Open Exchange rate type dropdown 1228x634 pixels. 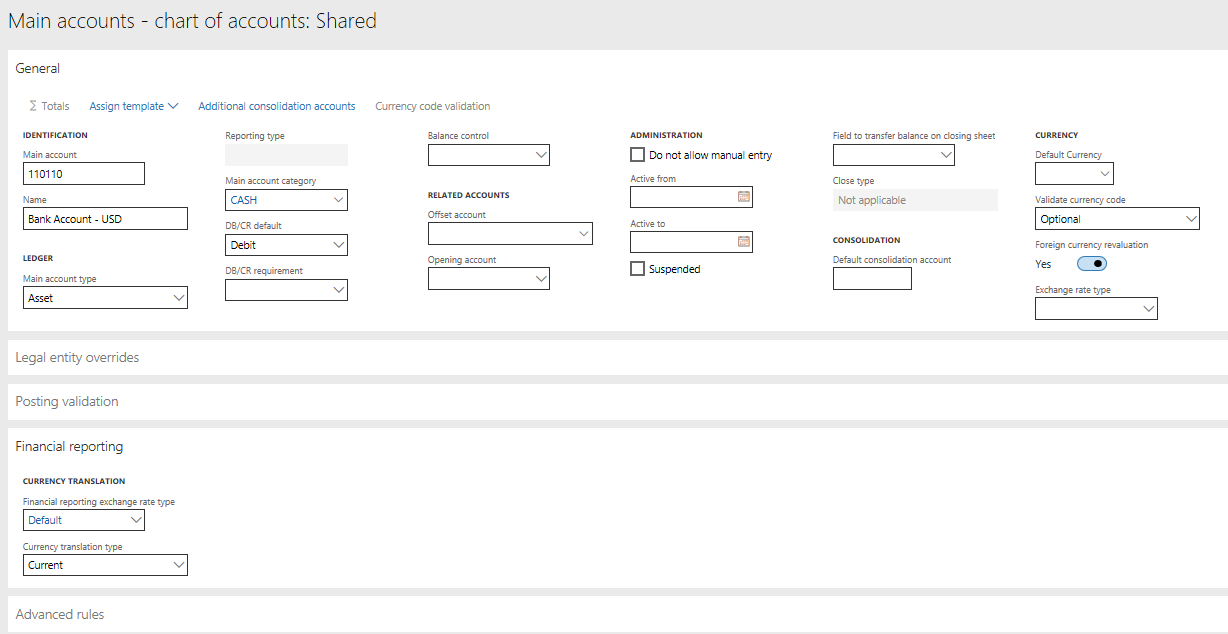(1147, 309)
